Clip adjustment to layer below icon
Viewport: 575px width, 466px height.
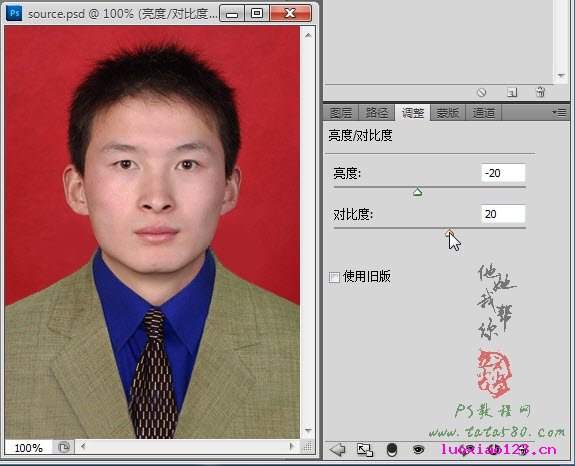[x=392, y=450]
